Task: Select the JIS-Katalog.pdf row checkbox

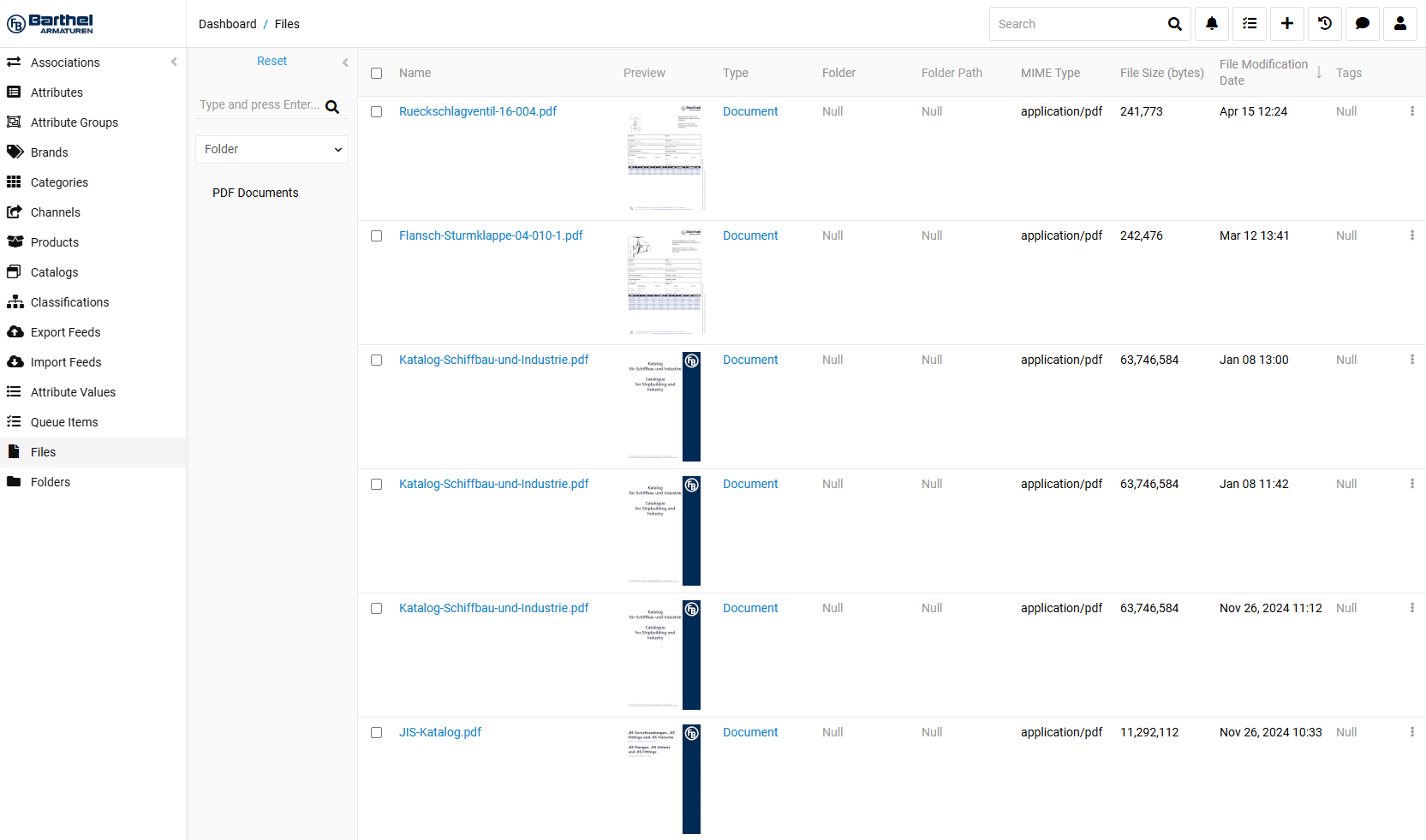Action: (x=376, y=732)
